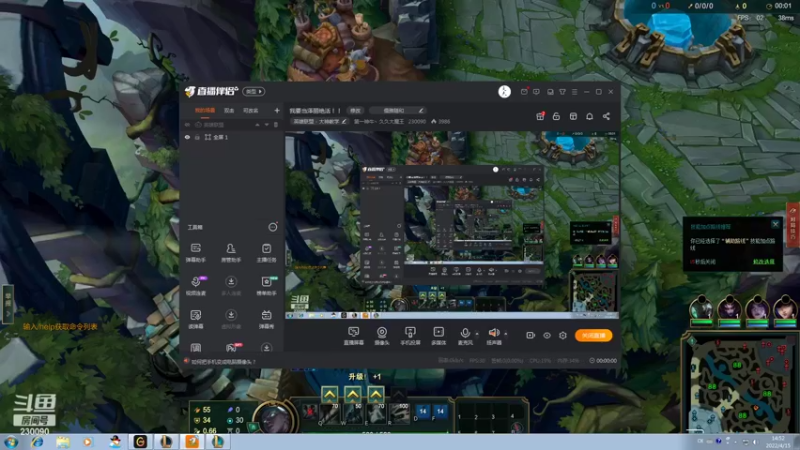This screenshot has width=800, height=450.
Task: Toggle the preview eye in the bottom bar
Action: 546,335
